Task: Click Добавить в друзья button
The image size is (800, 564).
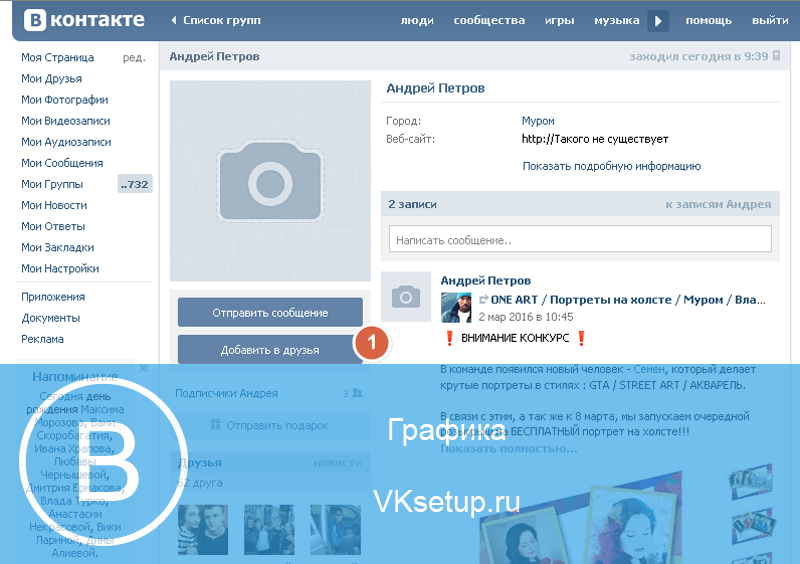Action: [270, 350]
